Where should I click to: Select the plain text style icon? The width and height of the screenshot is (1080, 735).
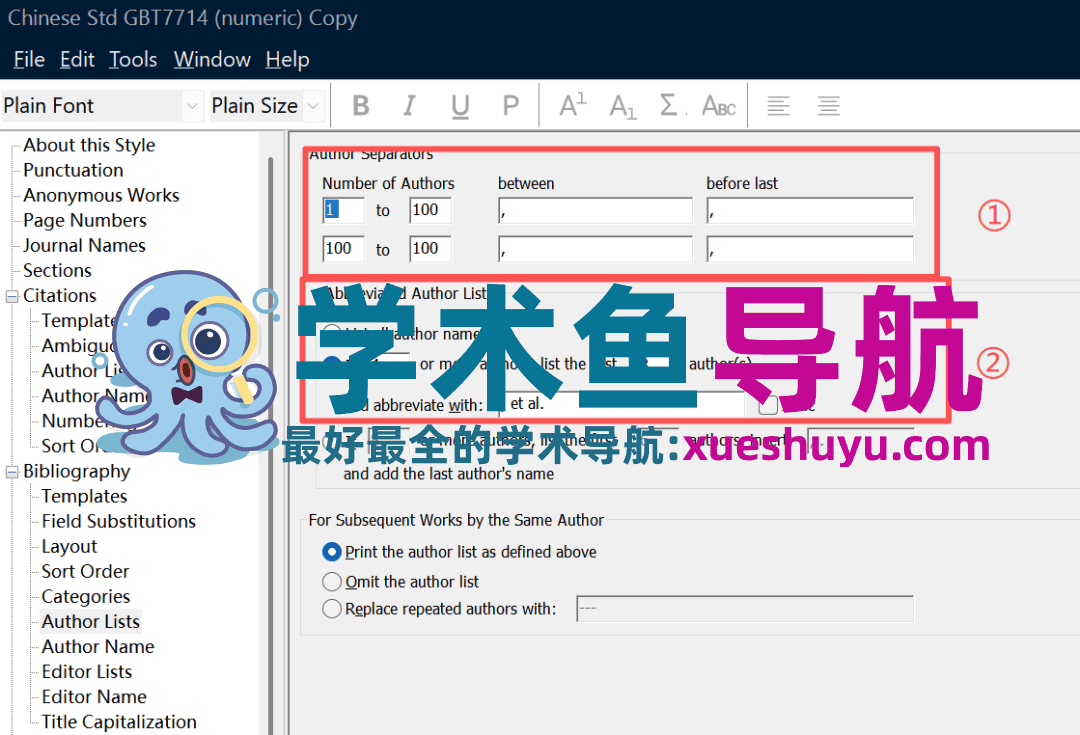pyautogui.click(x=510, y=104)
